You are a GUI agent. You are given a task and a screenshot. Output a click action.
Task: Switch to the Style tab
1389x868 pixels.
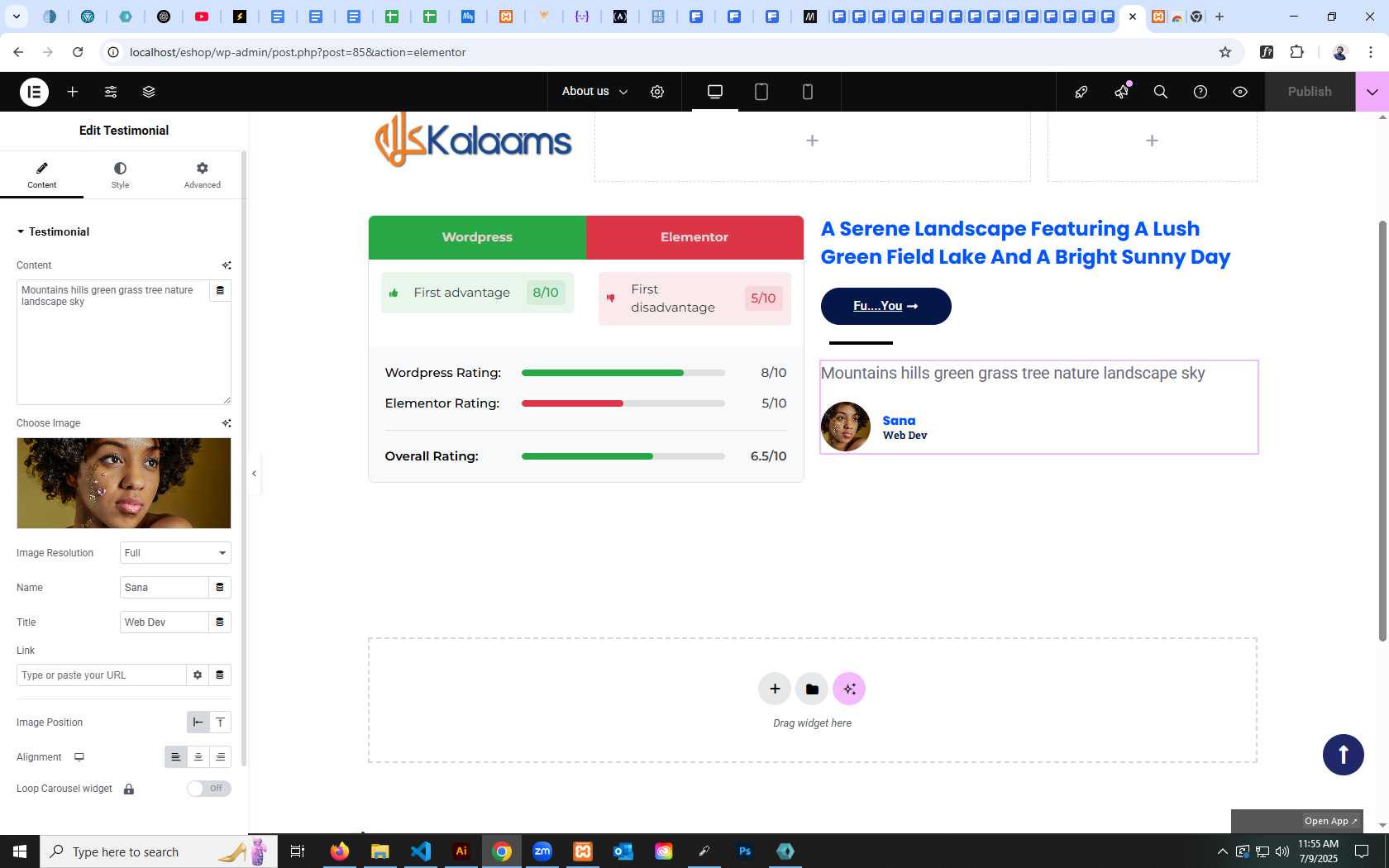[120, 175]
